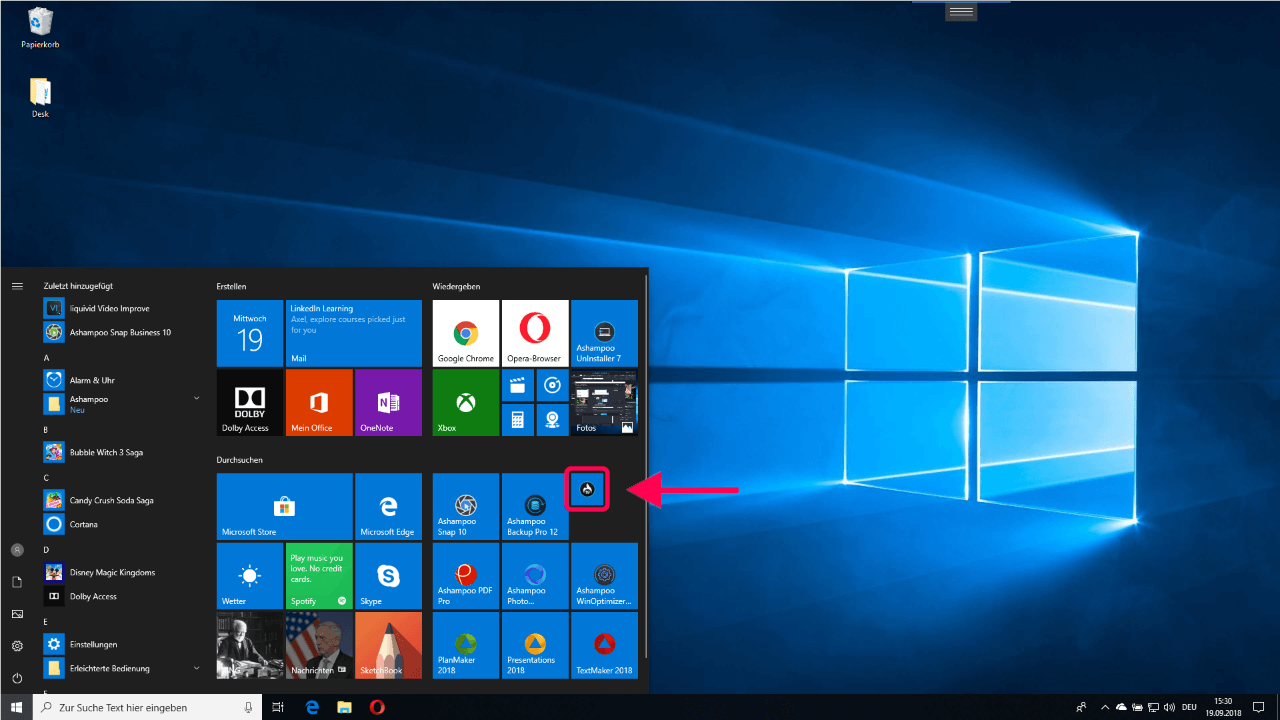Open the volume speaker tray icon
The height and width of the screenshot is (720, 1280).
tap(1169, 707)
